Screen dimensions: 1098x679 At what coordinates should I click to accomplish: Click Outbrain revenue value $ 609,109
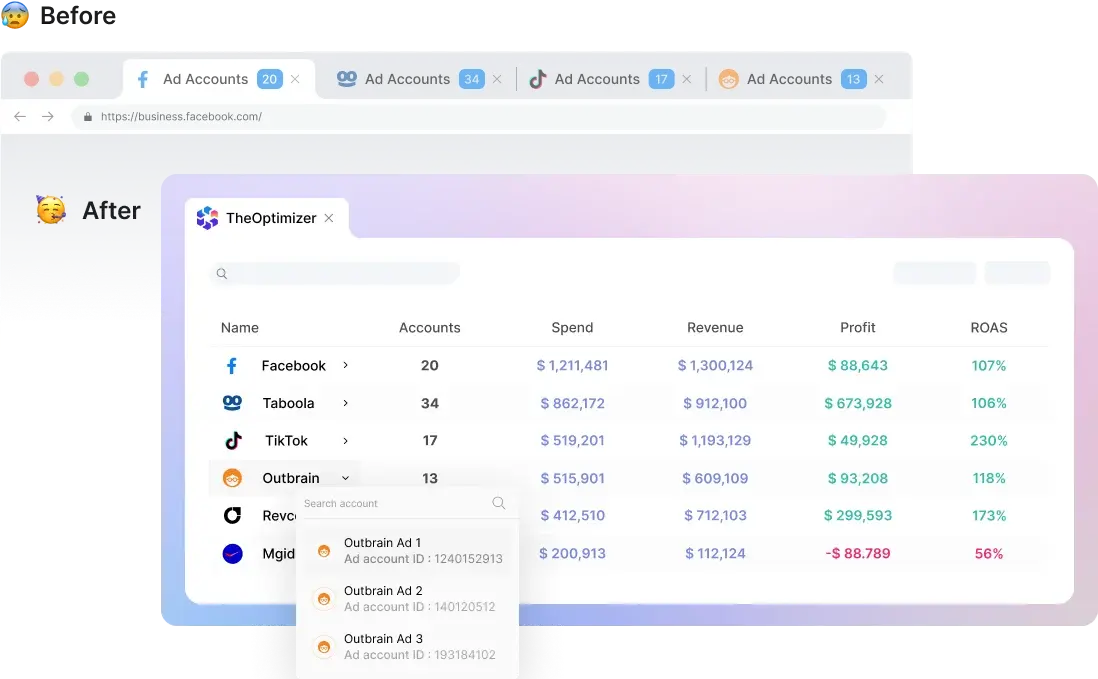(715, 478)
